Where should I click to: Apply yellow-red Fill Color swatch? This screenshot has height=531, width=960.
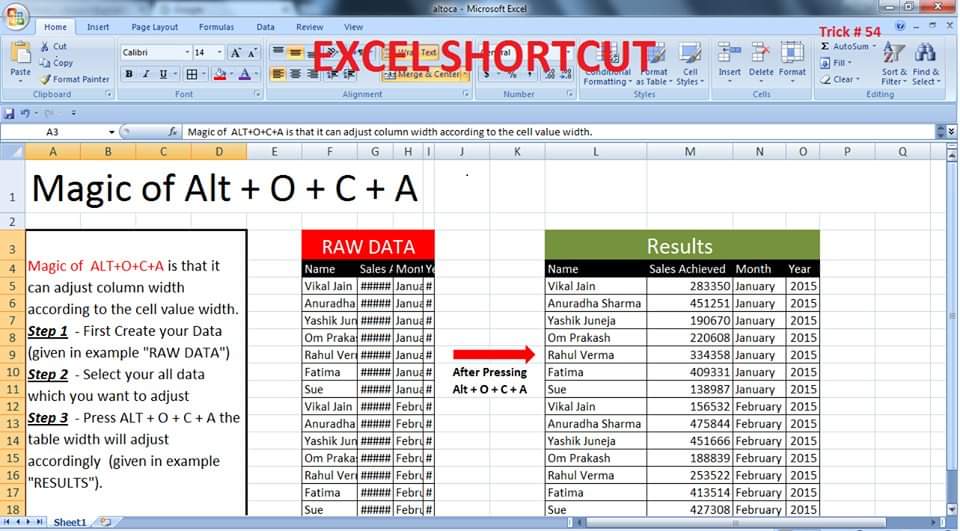[220, 75]
